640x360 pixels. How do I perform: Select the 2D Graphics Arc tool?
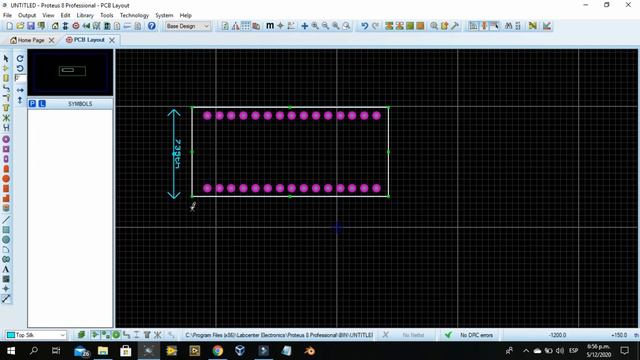pos(6,249)
